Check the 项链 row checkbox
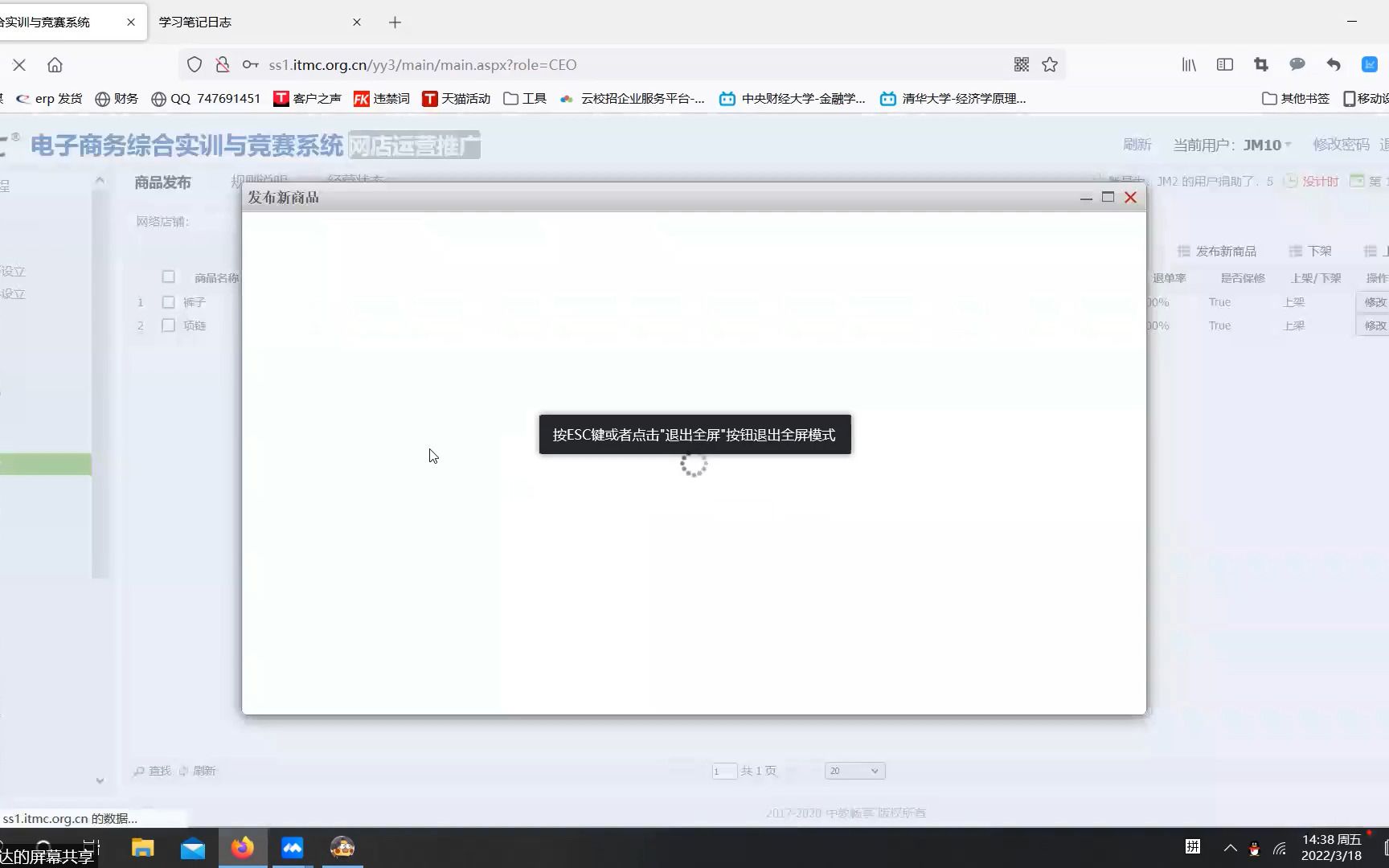Screen dimensions: 1389x868 168,325
